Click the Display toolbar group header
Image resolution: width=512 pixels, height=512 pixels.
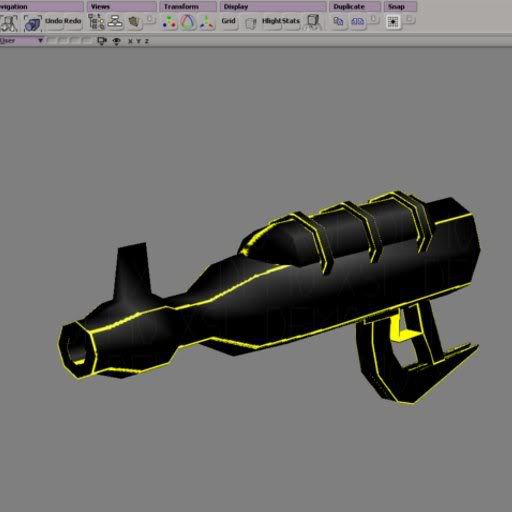[x=273, y=7]
